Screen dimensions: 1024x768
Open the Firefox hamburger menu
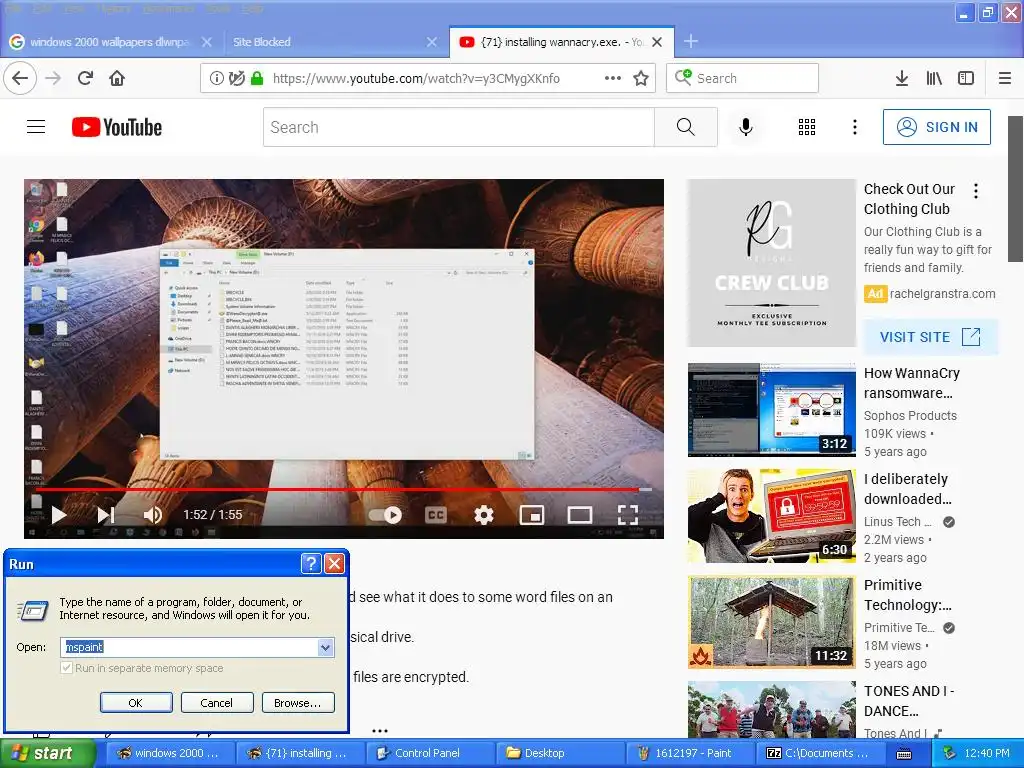(1004, 78)
